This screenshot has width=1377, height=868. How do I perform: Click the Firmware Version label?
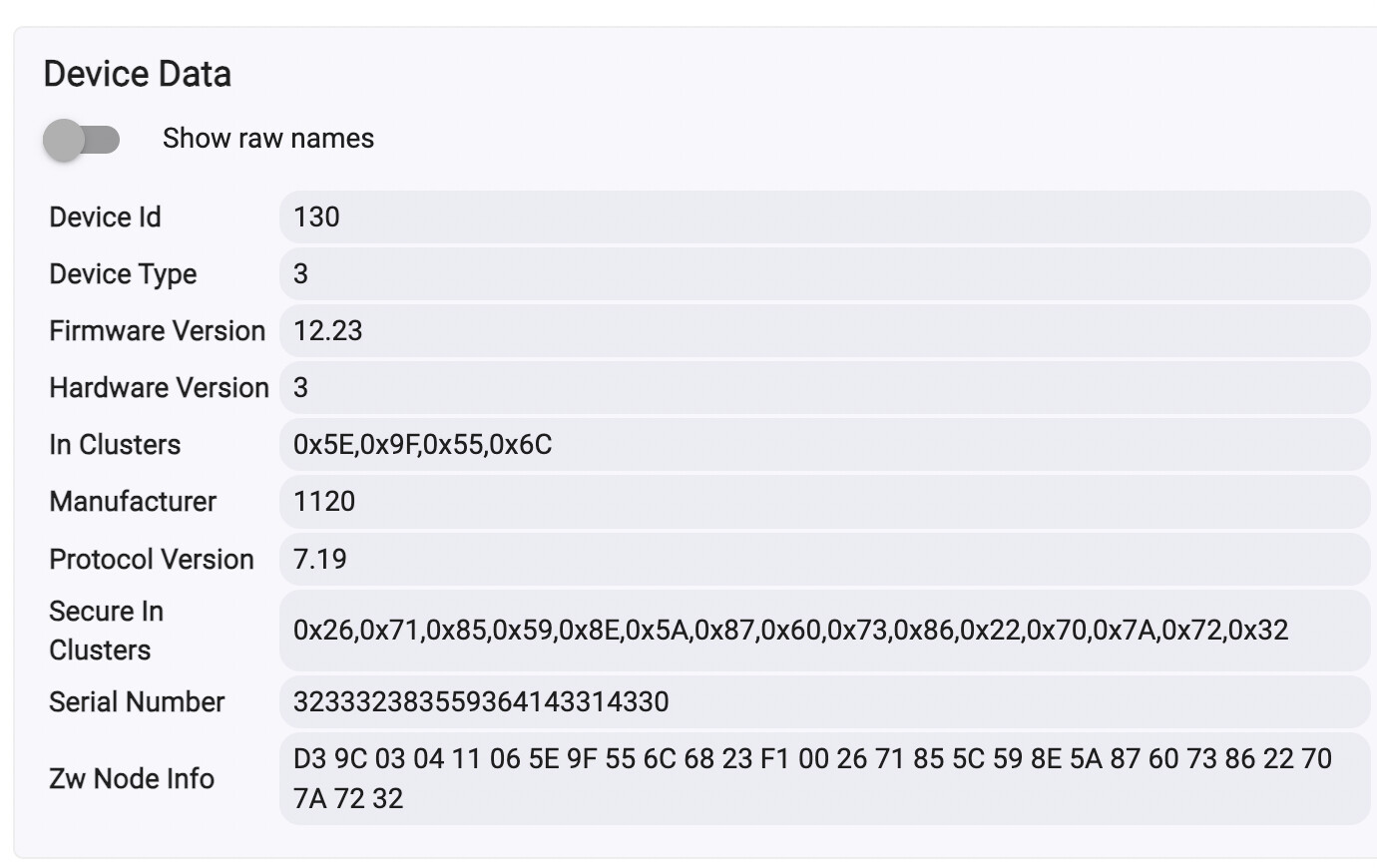coord(158,330)
